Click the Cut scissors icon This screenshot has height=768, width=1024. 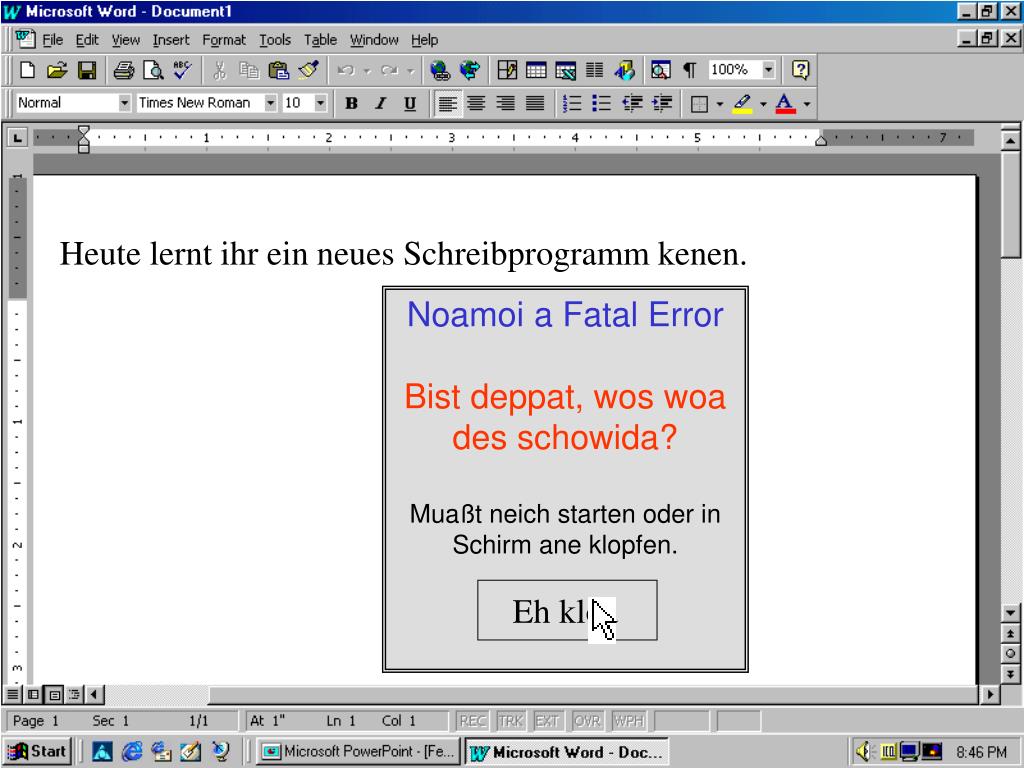219,70
